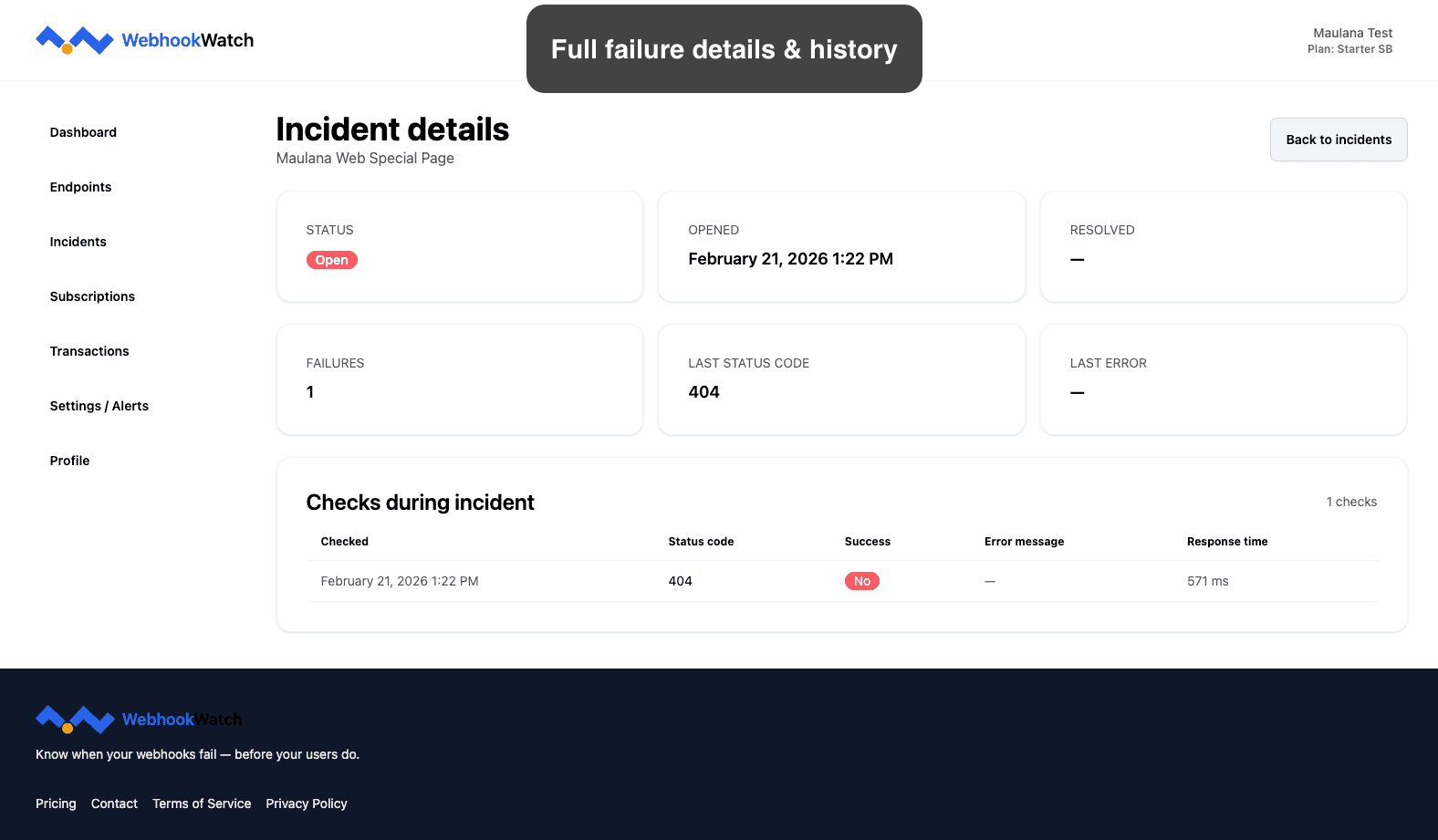This screenshot has height=840, width=1438.
Task: Open the Contact page
Action: [x=114, y=804]
